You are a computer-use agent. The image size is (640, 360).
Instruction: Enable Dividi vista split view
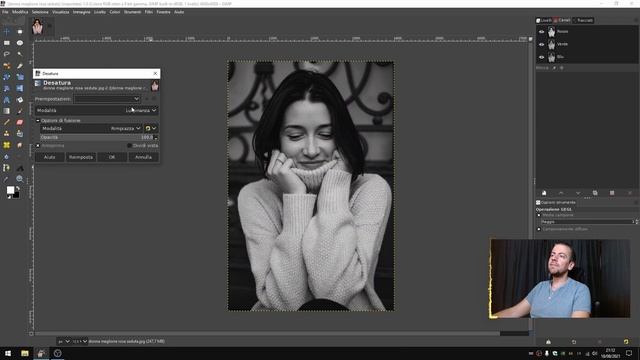point(129,146)
